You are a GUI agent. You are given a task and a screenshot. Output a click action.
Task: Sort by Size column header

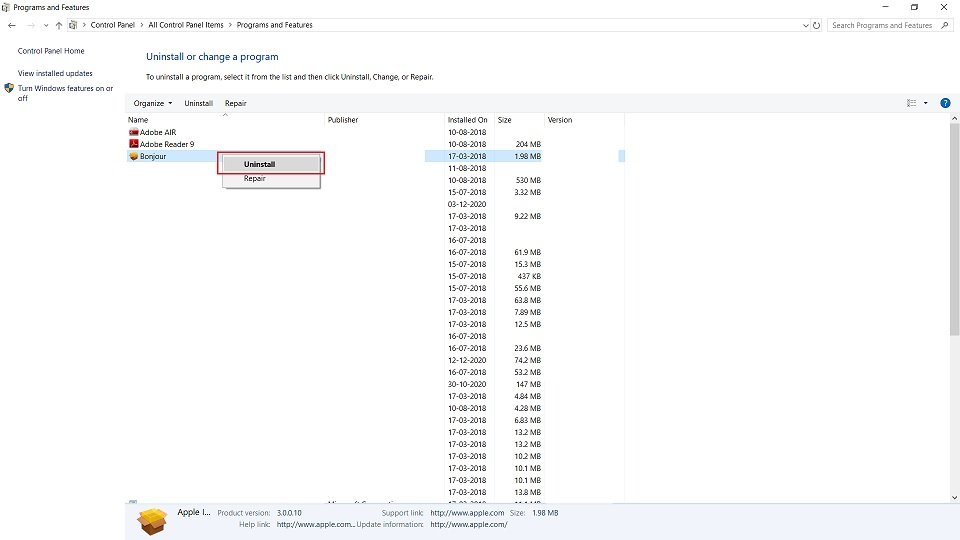(504, 120)
